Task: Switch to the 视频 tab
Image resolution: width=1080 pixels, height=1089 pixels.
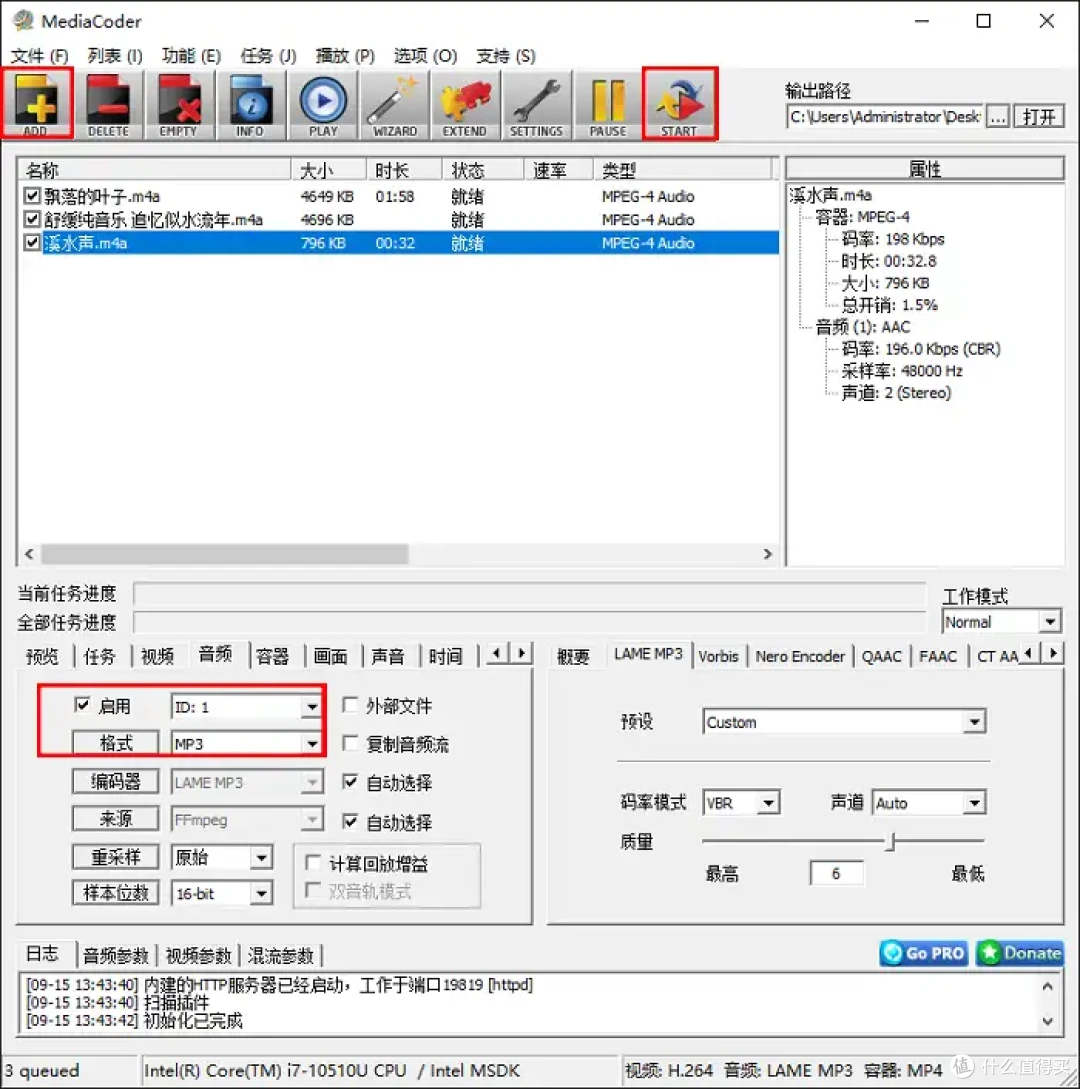Action: pyautogui.click(x=158, y=656)
